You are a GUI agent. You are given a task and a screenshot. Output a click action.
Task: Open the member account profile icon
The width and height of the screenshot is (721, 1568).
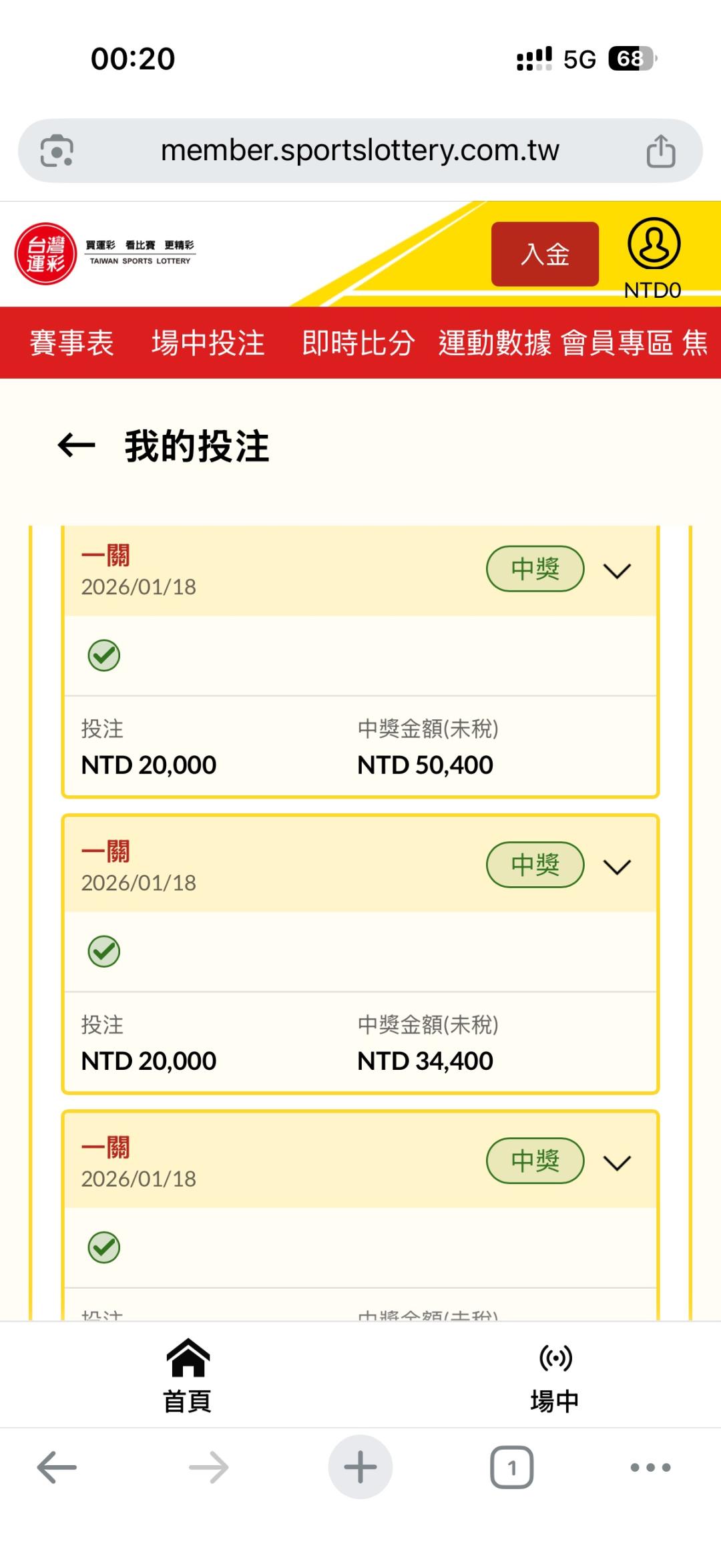point(654,244)
